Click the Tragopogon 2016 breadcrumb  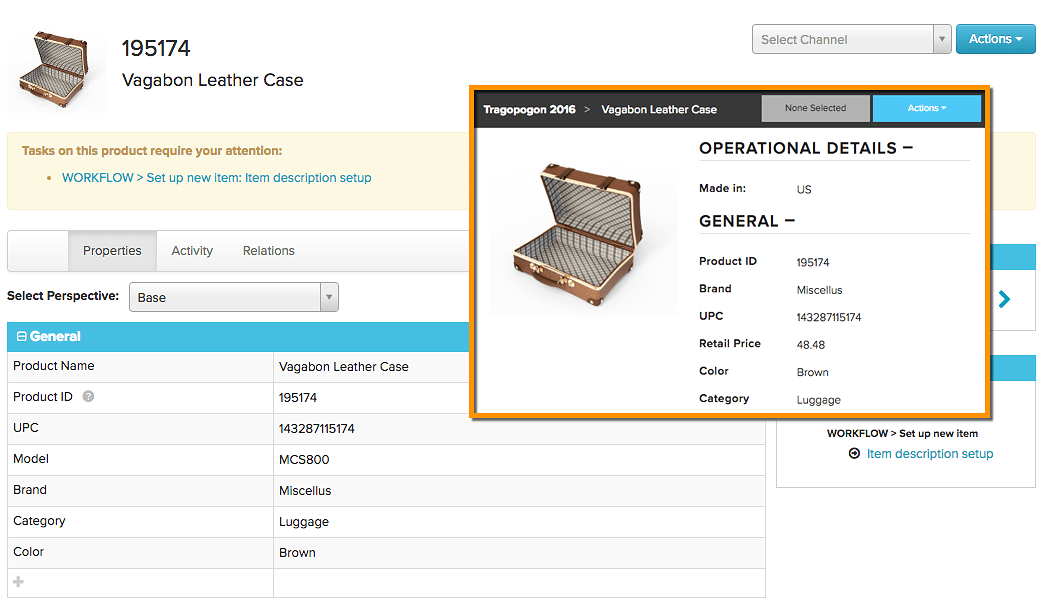click(x=529, y=109)
